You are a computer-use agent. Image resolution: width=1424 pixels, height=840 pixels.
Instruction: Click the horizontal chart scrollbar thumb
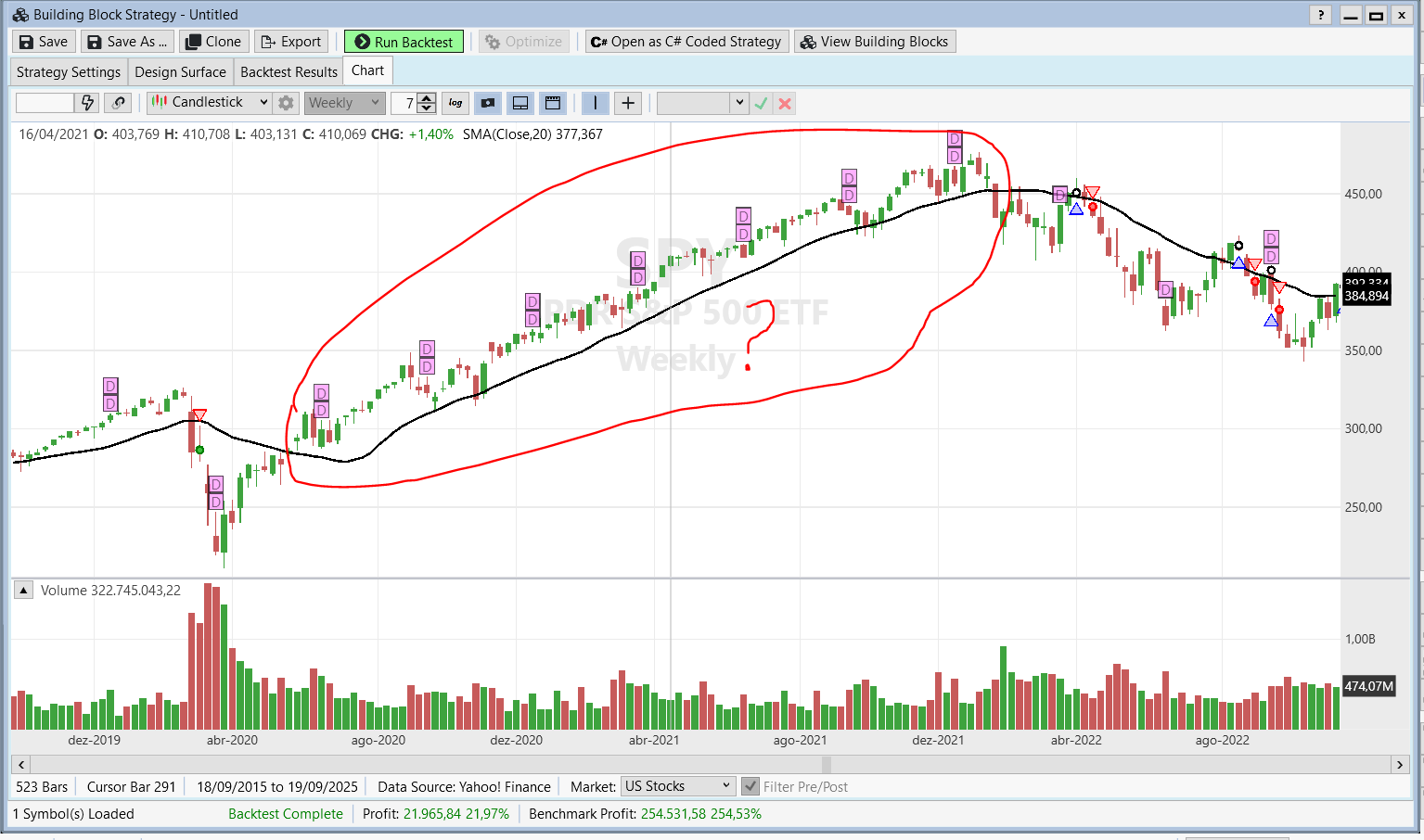click(826, 765)
